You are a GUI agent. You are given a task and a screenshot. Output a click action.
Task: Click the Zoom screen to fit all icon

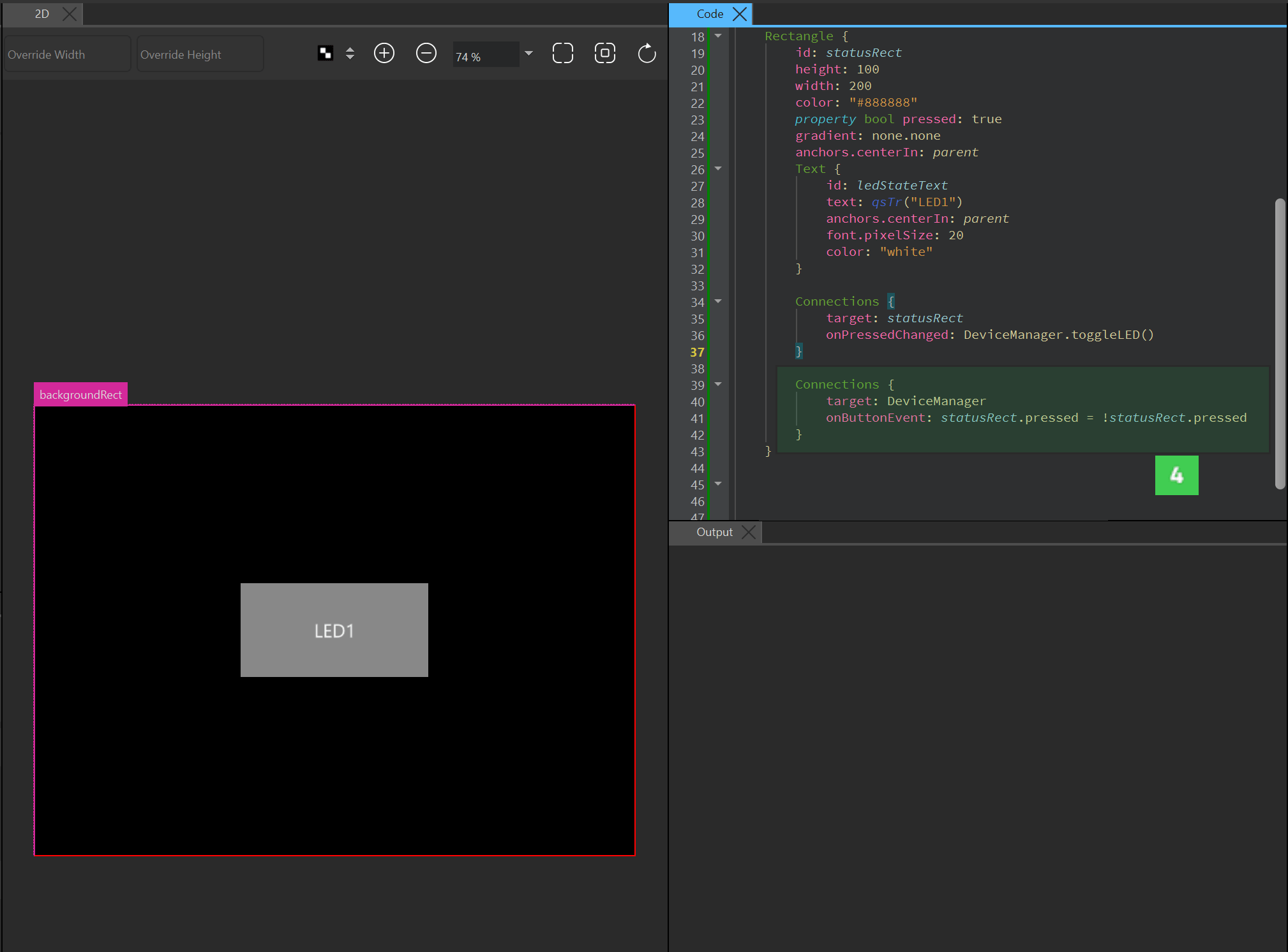[x=562, y=54]
